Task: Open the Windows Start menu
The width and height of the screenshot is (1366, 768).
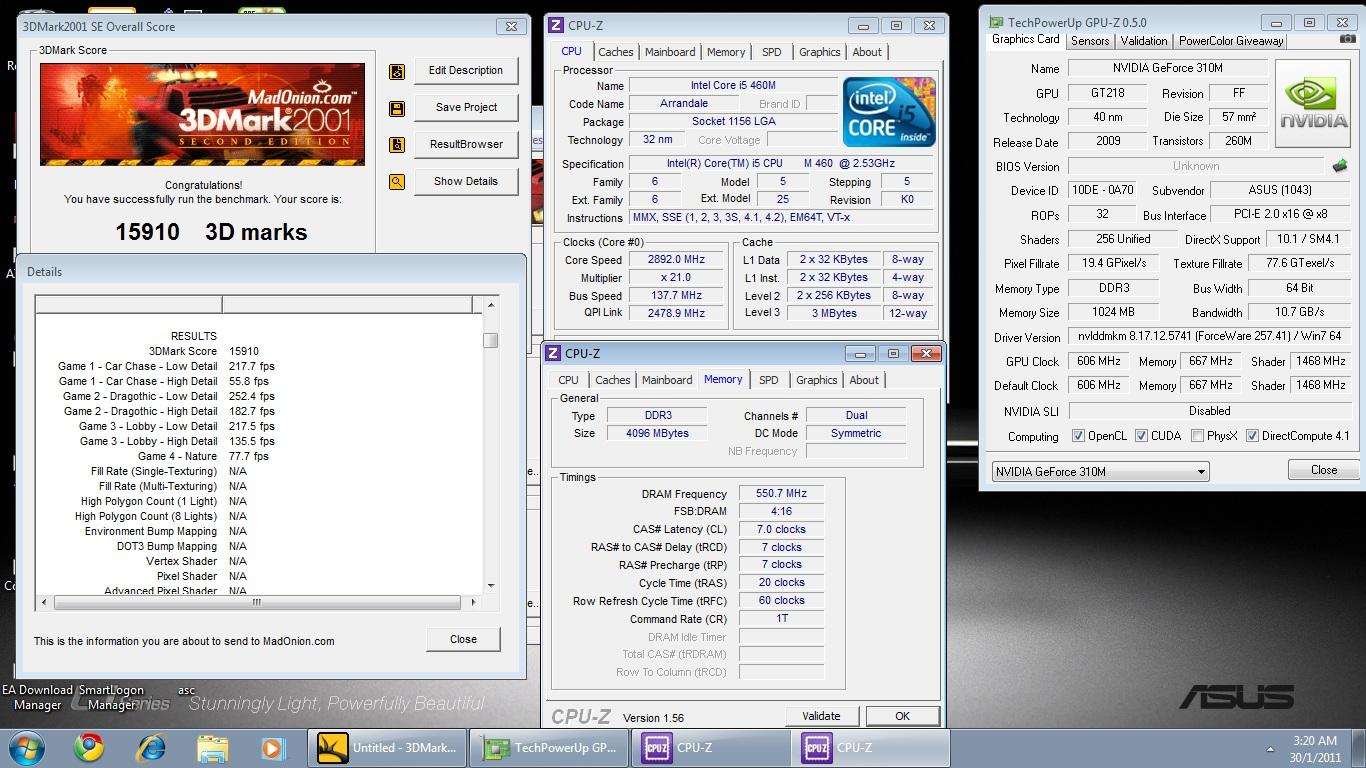Action: pyautogui.click(x=27, y=748)
